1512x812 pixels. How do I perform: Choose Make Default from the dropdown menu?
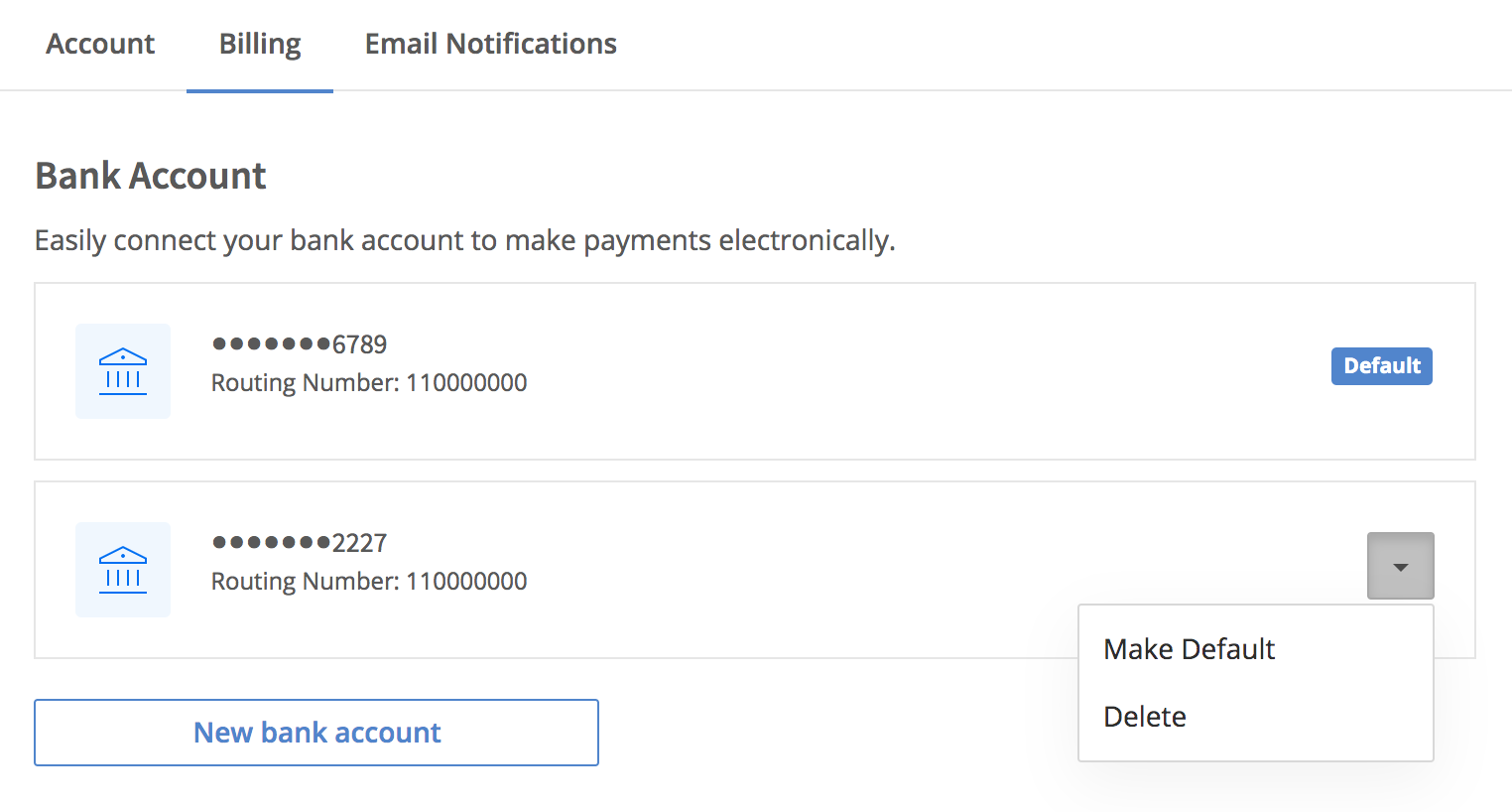(x=1189, y=649)
